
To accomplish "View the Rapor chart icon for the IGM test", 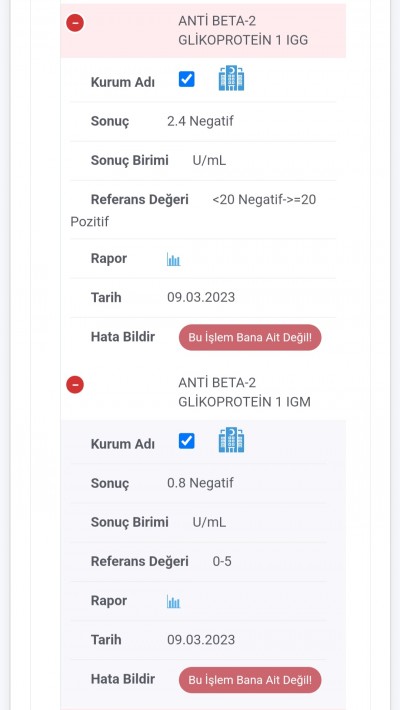I will pos(173,602).
